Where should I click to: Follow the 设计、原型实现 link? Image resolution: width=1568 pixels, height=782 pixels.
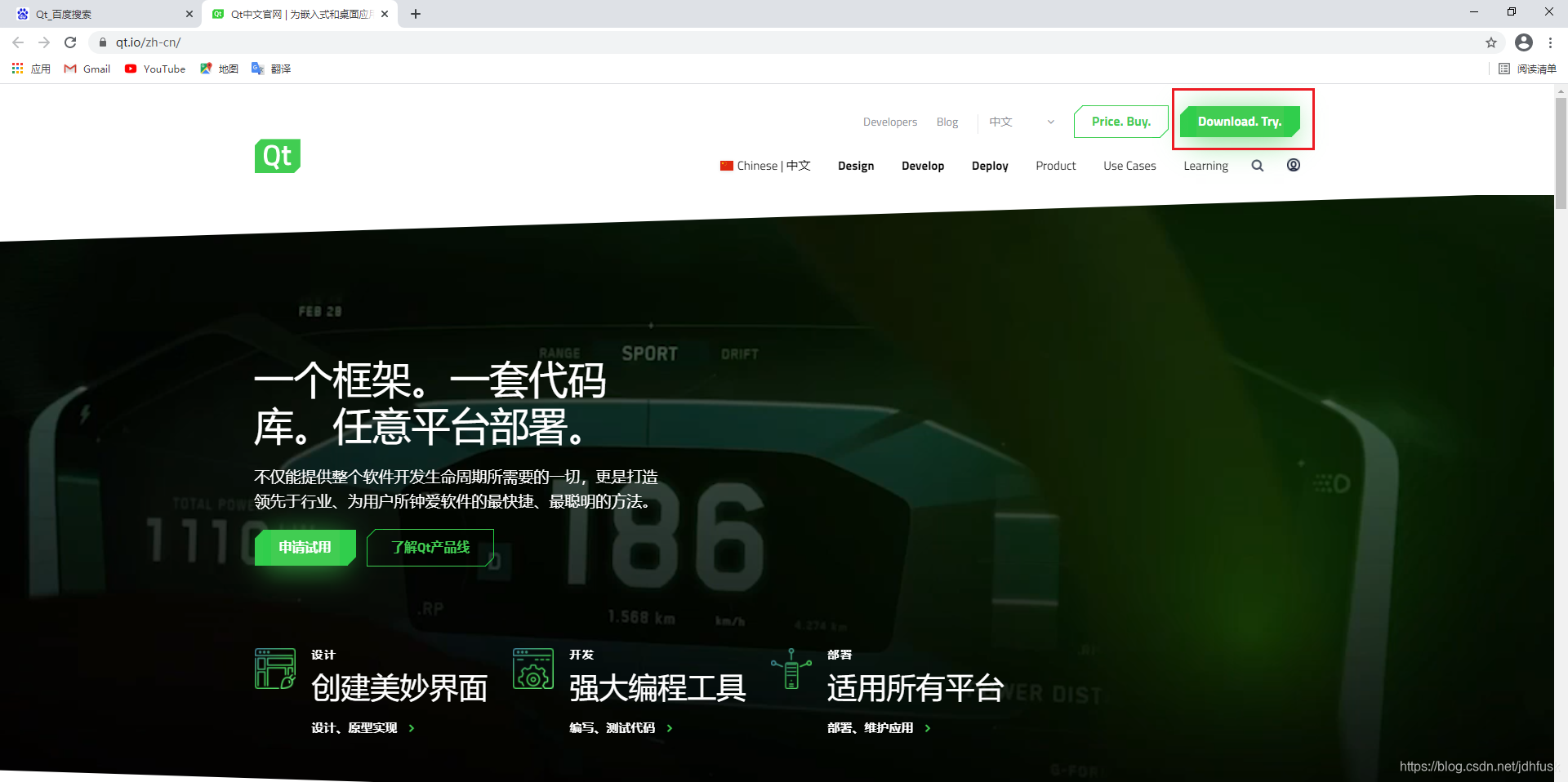[x=363, y=728]
